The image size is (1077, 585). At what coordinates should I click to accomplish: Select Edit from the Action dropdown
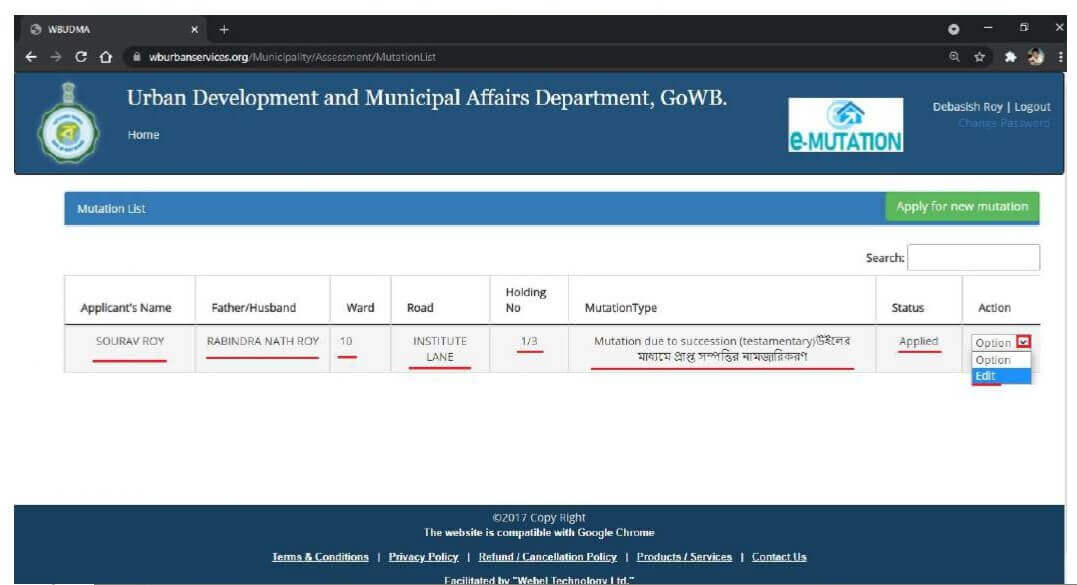[988, 375]
